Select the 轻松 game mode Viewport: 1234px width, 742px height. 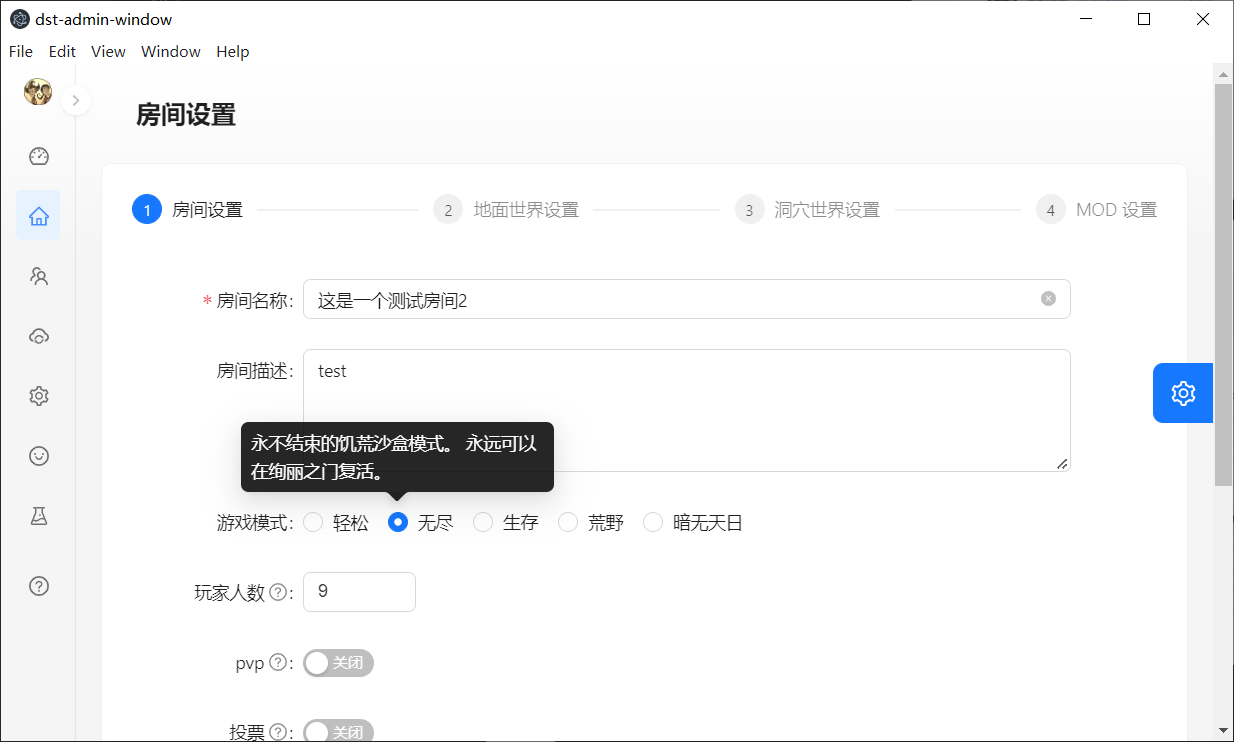tap(336, 522)
